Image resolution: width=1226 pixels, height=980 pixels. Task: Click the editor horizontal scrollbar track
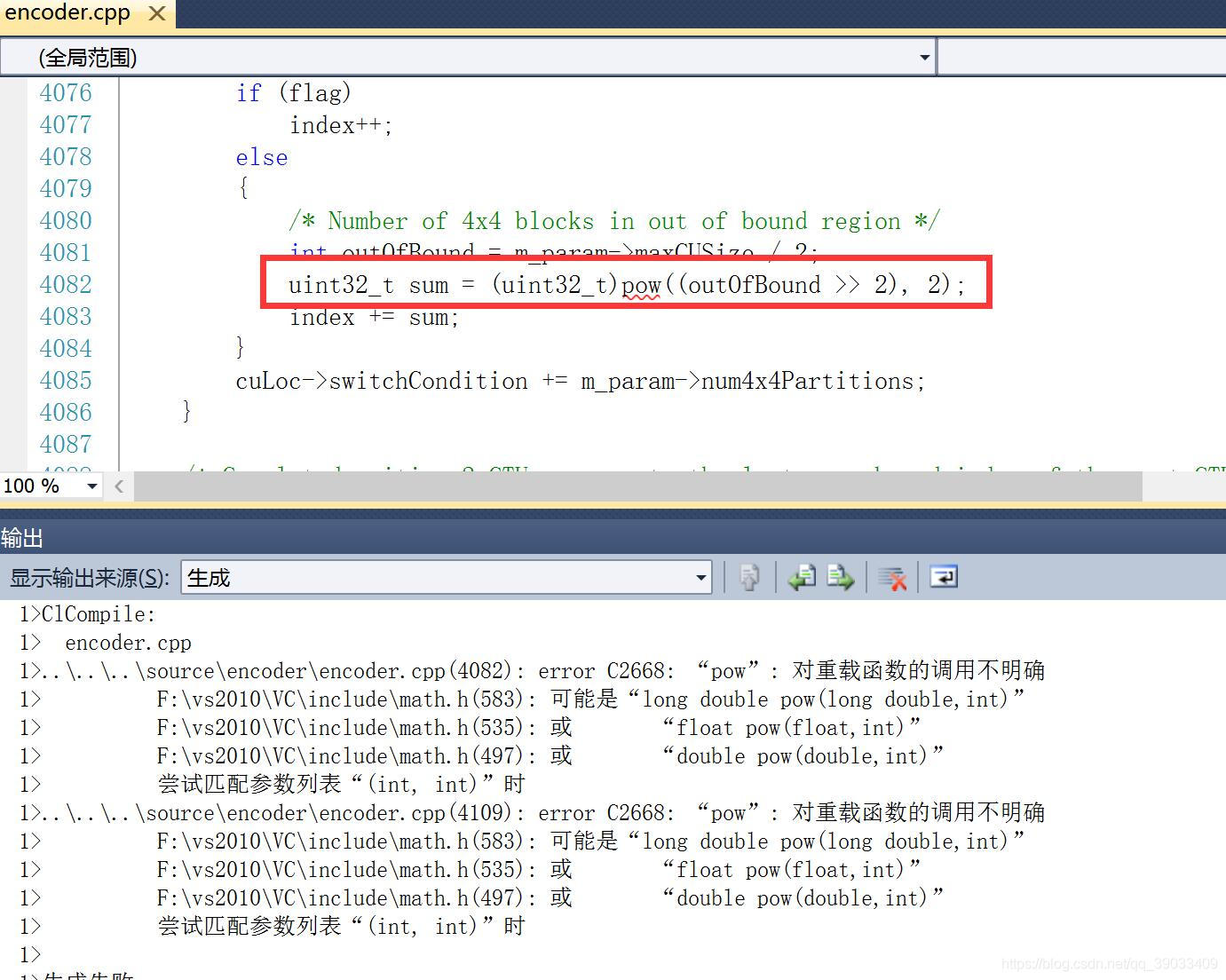pyautogui.click(x=637, y=486)
